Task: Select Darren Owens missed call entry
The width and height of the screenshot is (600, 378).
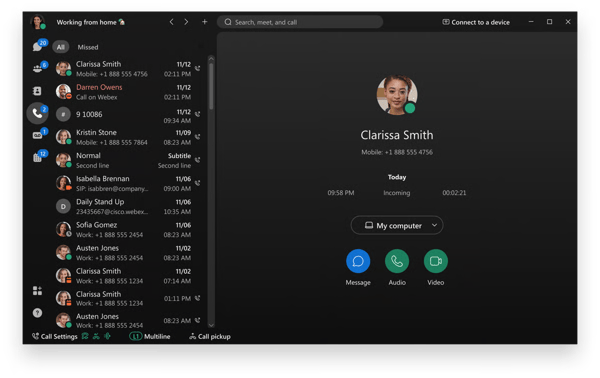Action: 128,92
